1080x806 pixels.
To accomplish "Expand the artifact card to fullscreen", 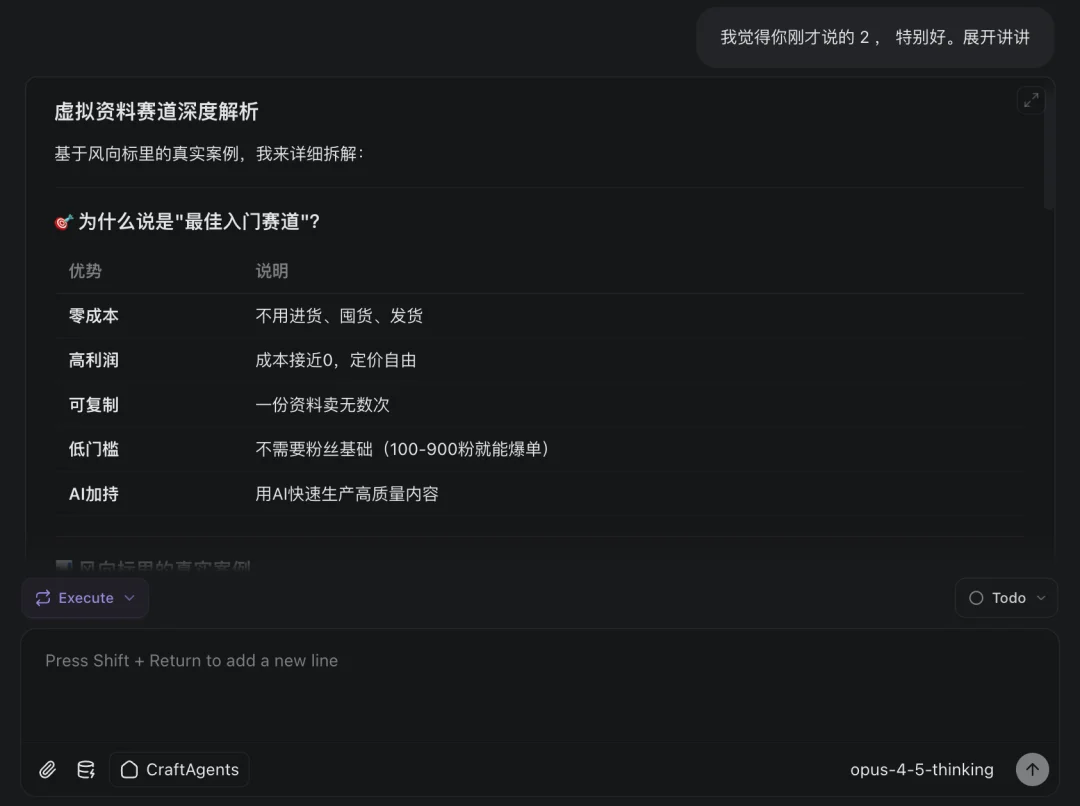I will [x=1031, y=100].
